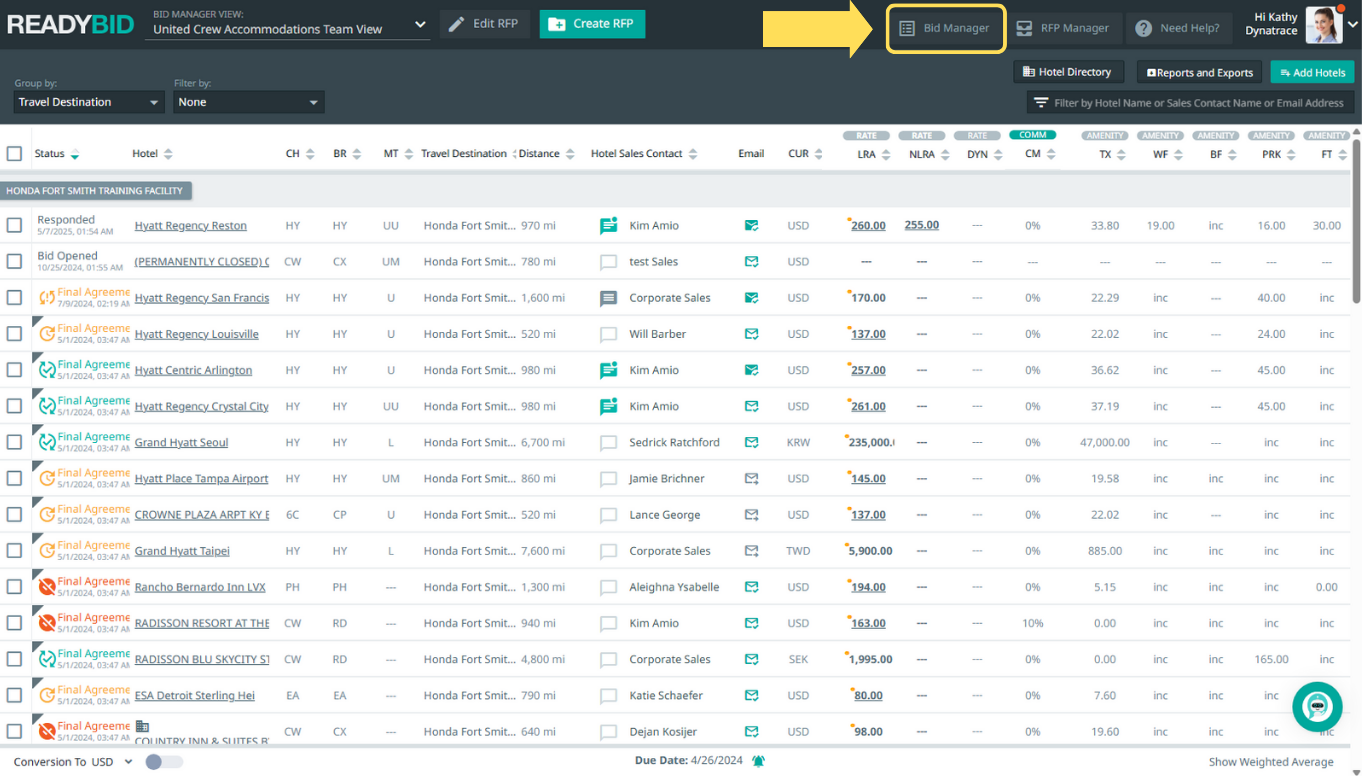Image resolution: width=1362 pixels, height=780 pixels.
Task: Click email icon in Katie Schaefer row
Action: 751,695
